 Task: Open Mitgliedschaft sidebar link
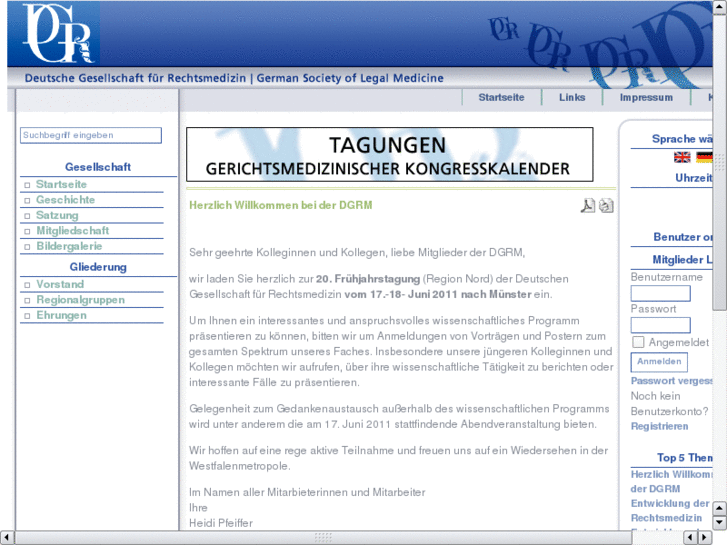tap(72, 231)
